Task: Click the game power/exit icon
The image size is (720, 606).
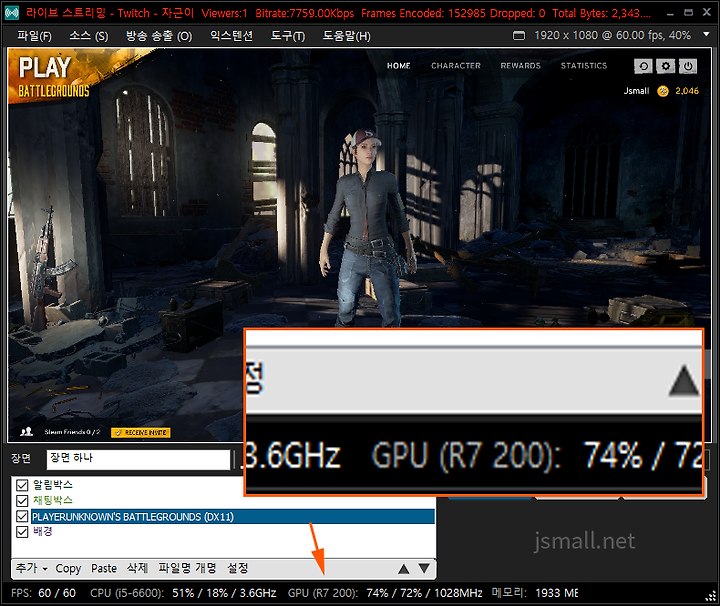Action: point(687,66)
